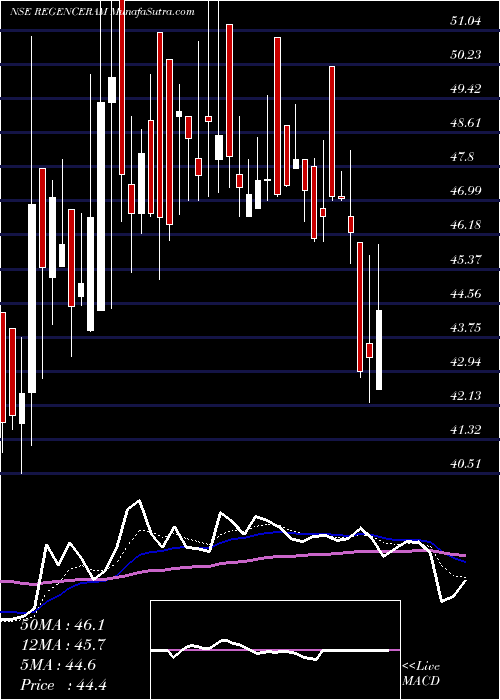The image size is (500, 700).
Task: Click the 40.51 price axis label
Action: 466,463
